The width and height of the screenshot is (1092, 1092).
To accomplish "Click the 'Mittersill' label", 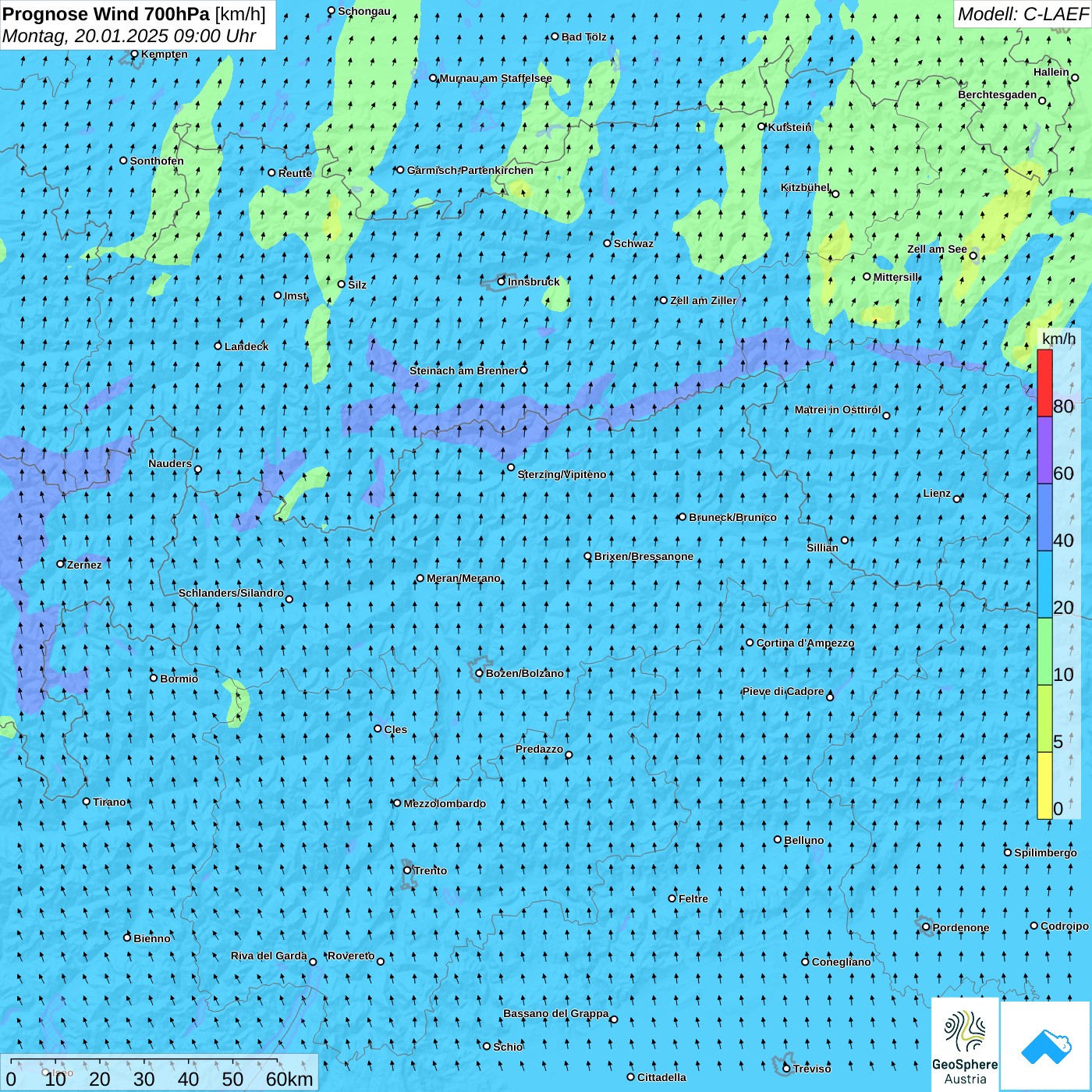I will (896, 277).
